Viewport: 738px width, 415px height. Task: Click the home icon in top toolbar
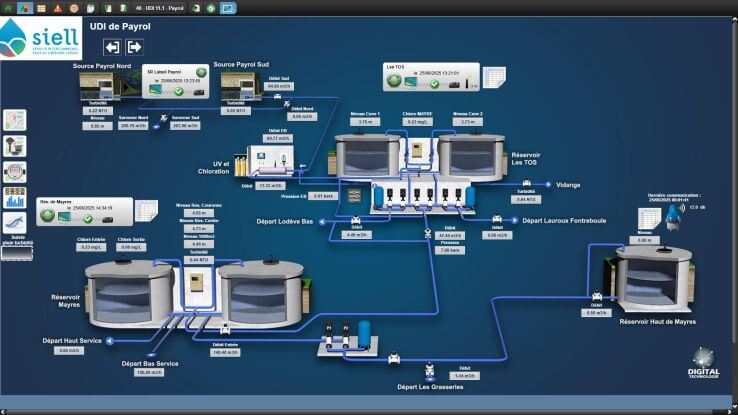pos(9,7)
